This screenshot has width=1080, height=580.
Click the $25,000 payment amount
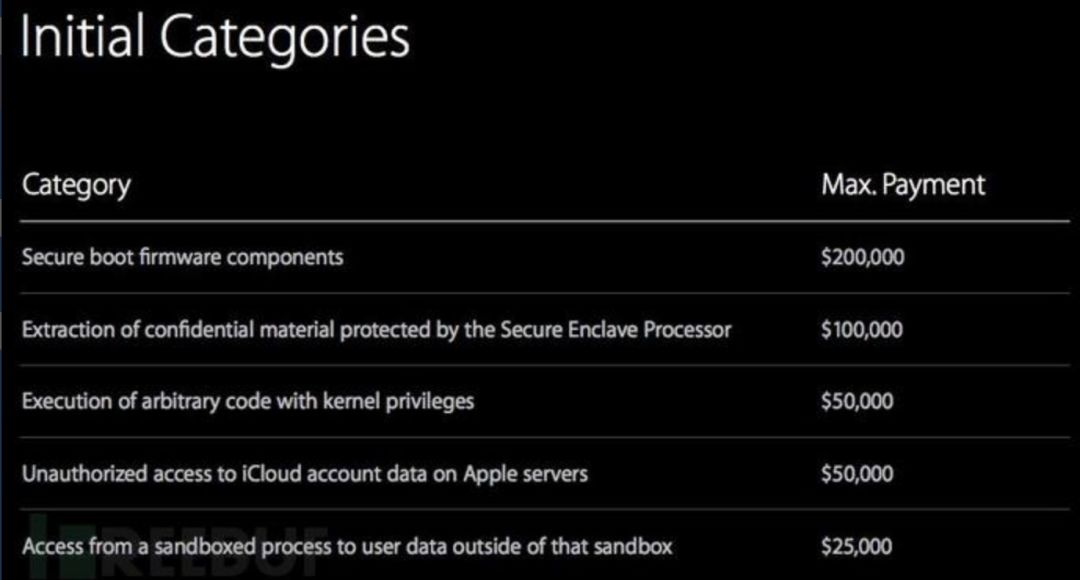click(x=856, y=546)
